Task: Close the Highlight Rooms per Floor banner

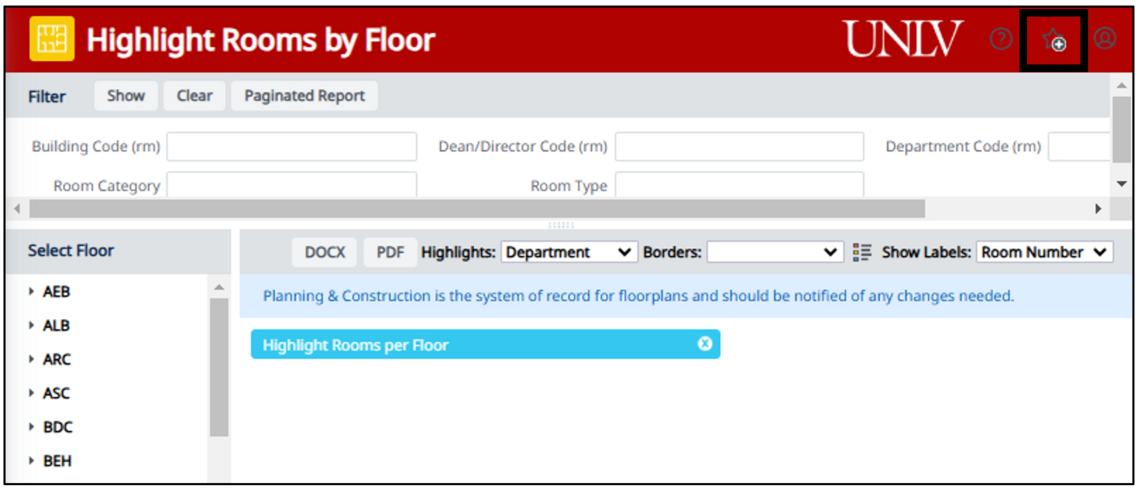Action: coord(705,344)
